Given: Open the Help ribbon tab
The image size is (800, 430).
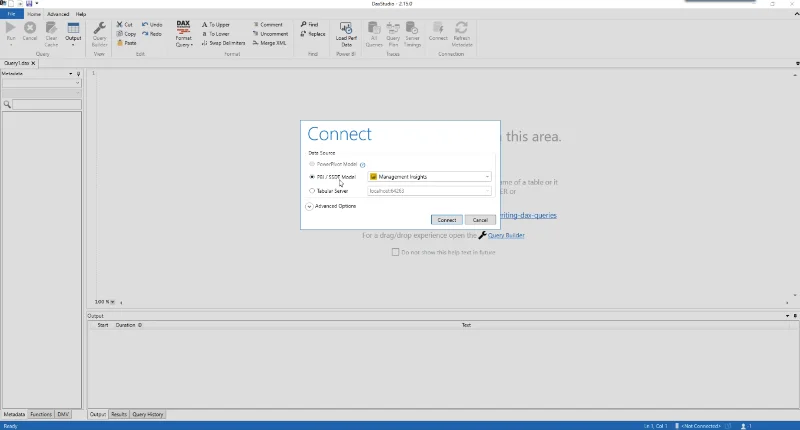Looking at the screenshot, I should pyautogui.click(x=81, y=14).
